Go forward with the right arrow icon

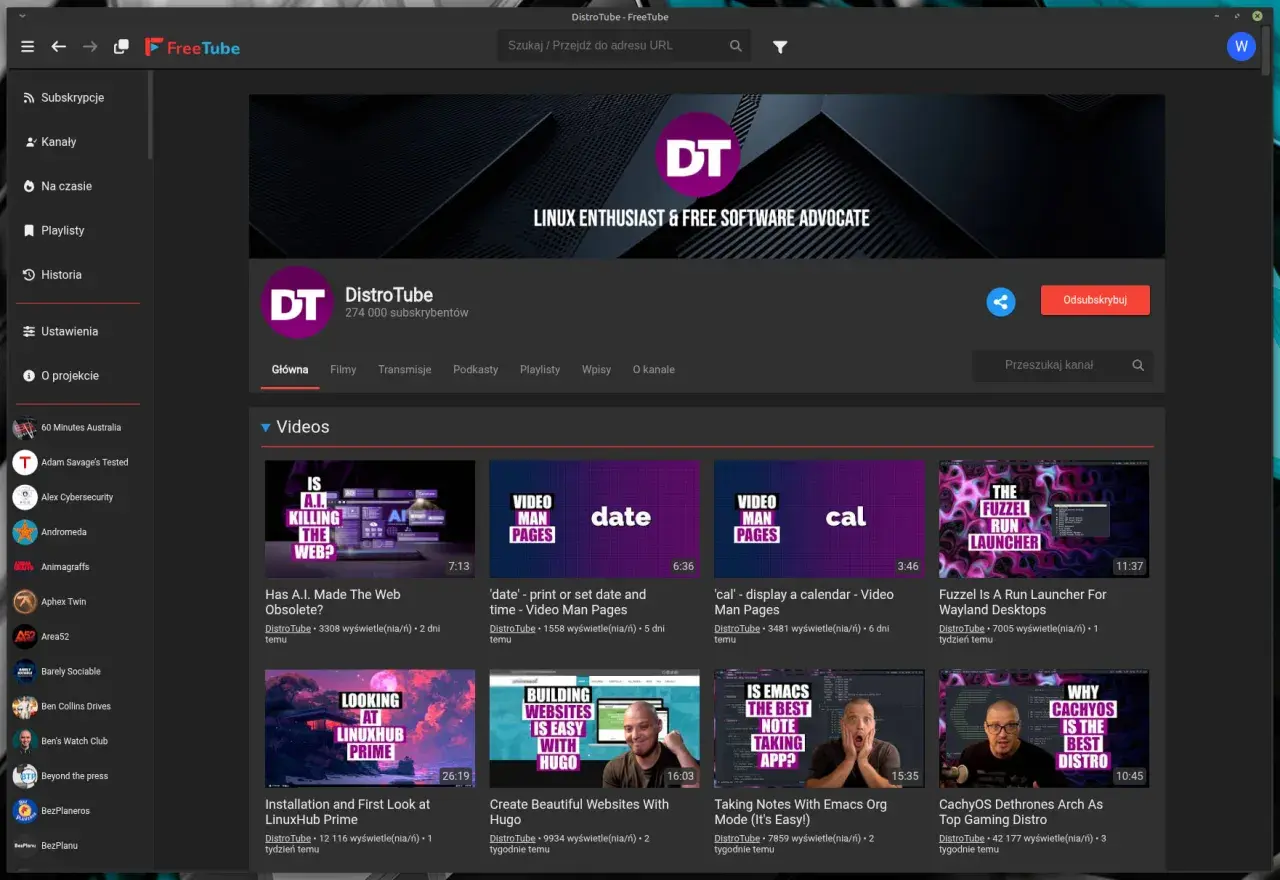pos(90,47)
